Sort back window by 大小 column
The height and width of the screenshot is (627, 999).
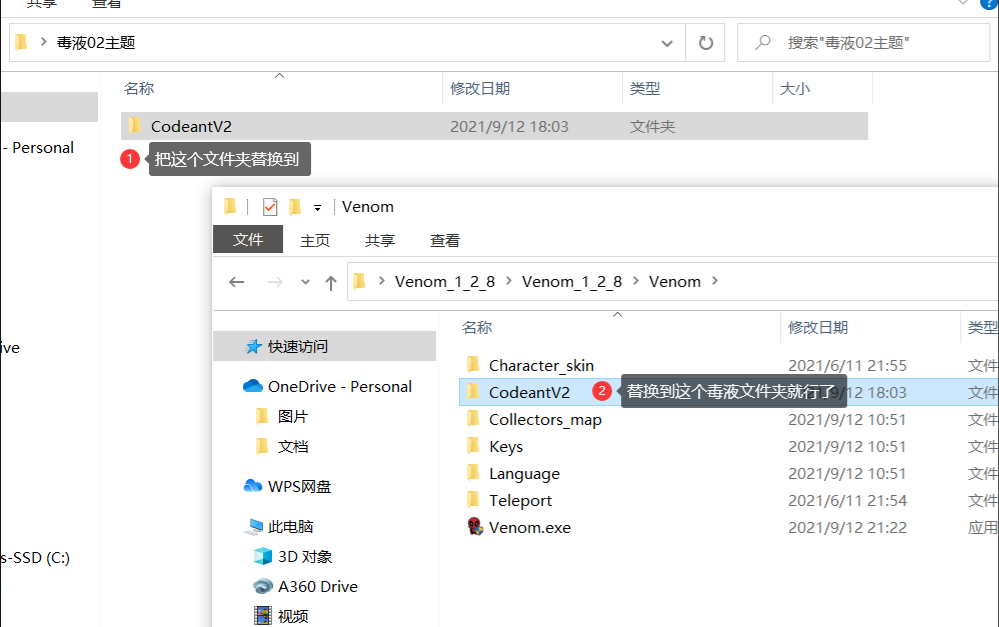click(795, 89)
